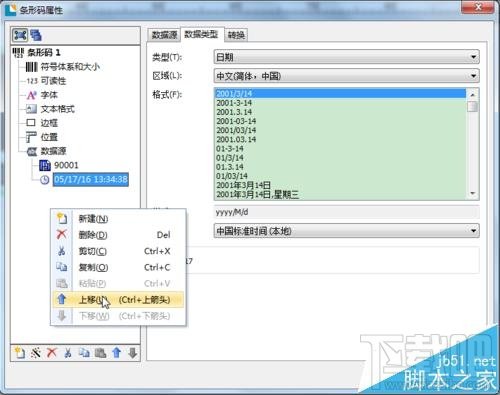Screen dimensions: 500x395
Task: Open the 边框 tree item
Action: pos(49,123)
